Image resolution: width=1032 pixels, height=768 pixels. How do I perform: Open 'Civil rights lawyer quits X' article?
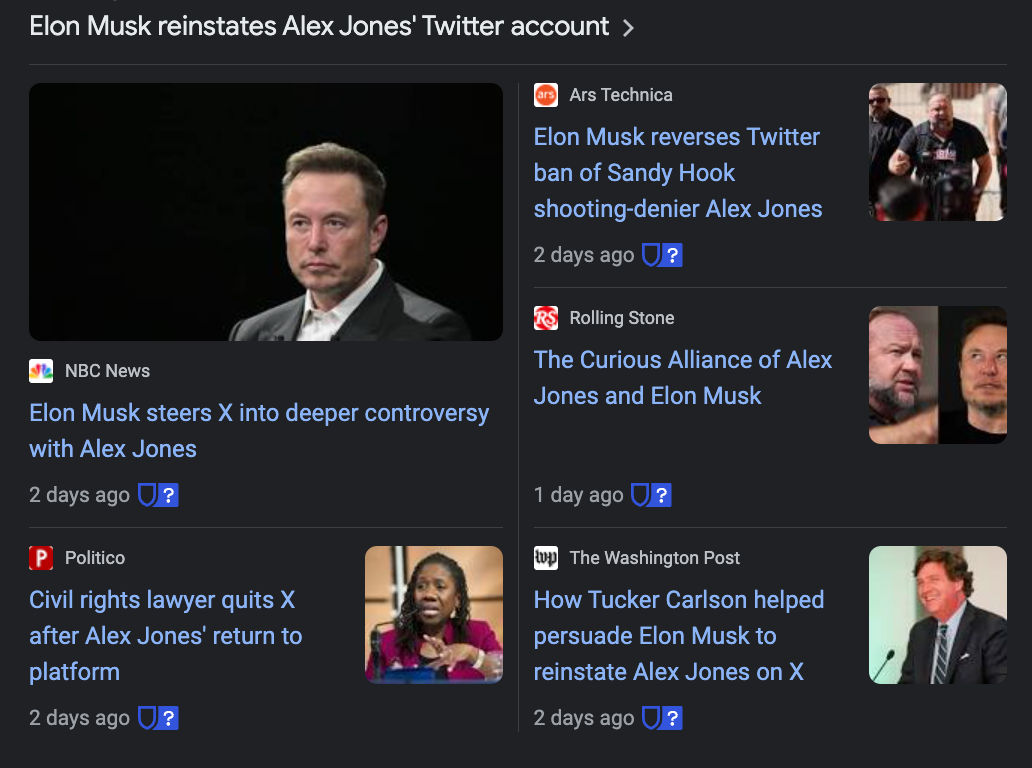[x=166, y=636]
